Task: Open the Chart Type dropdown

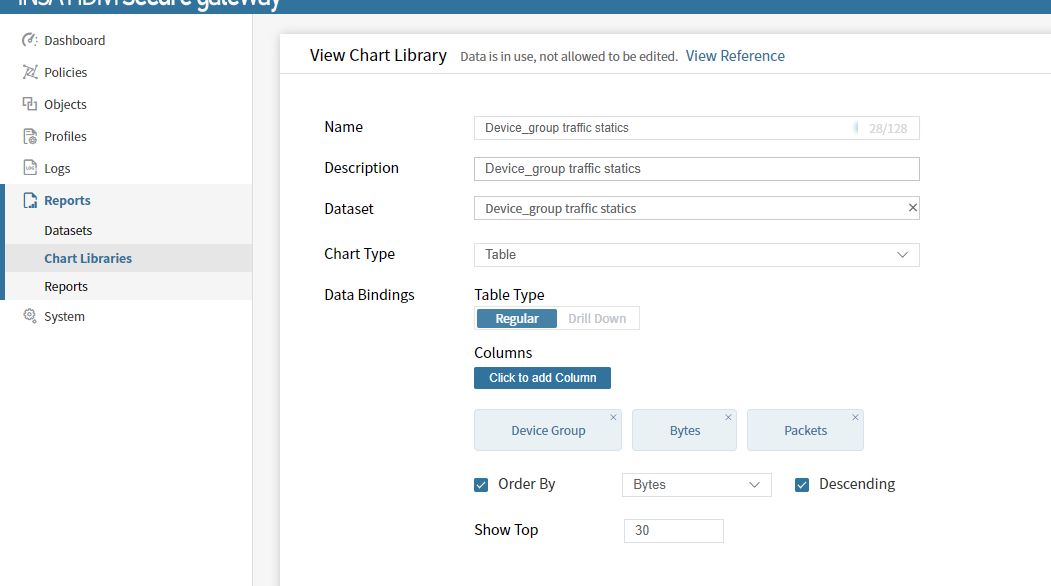Action: [696, 255]
